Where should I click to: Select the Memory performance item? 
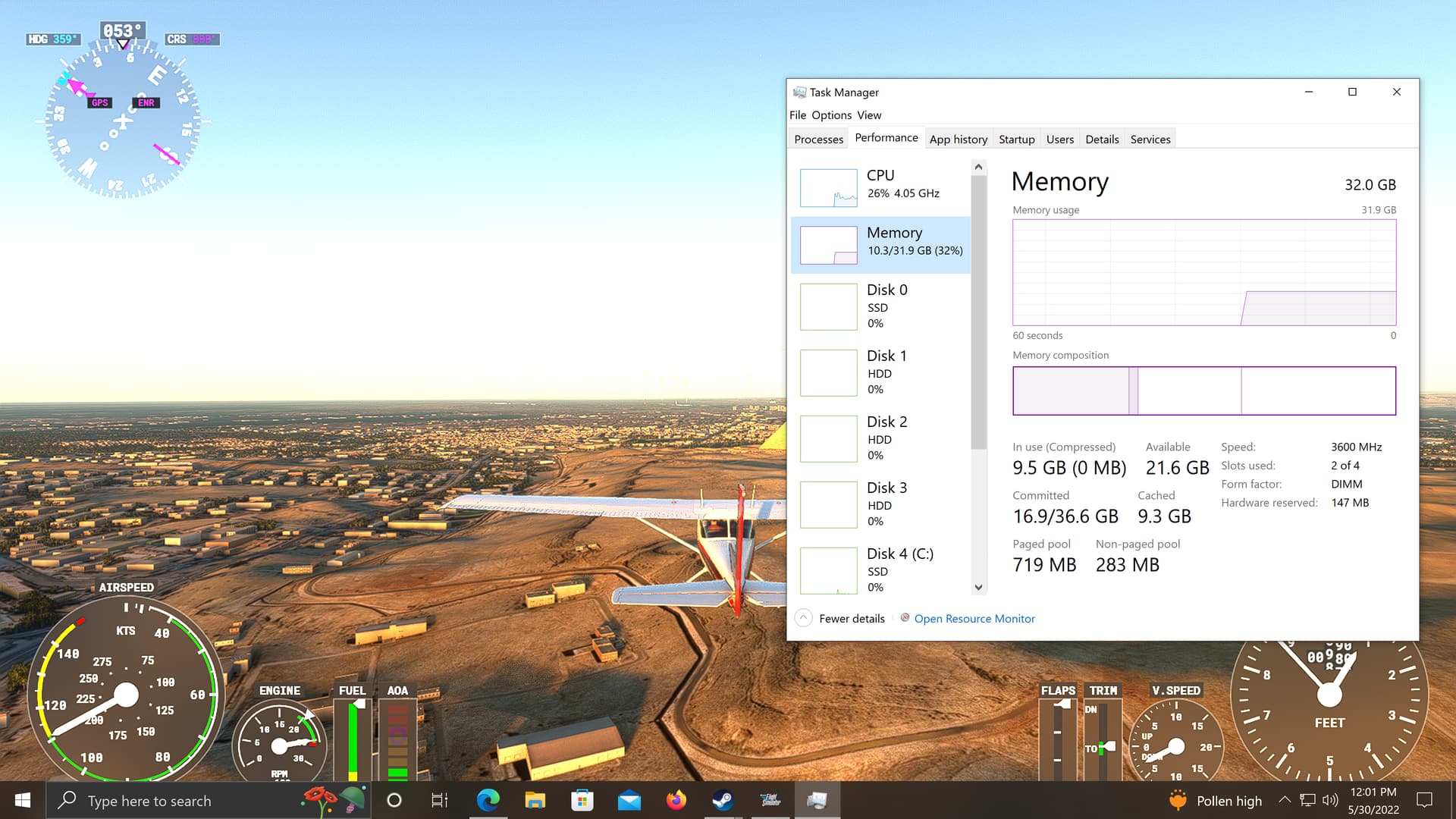880,244
